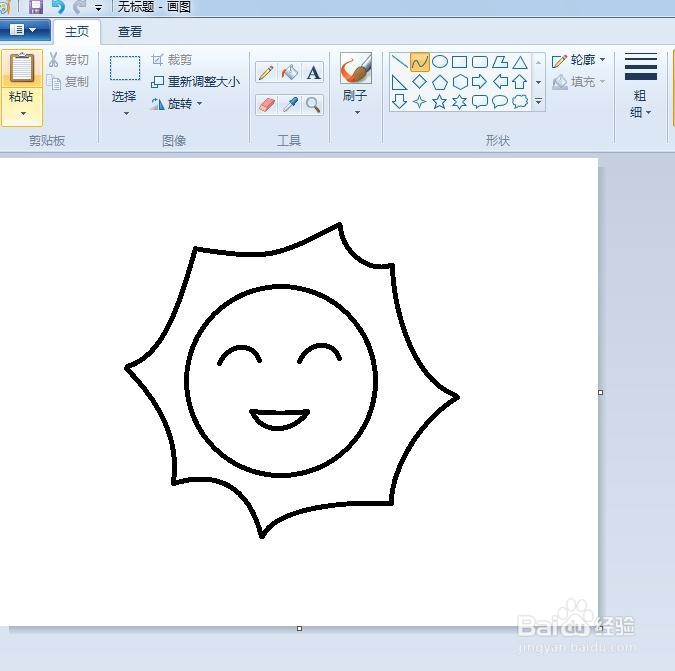Select the Fill with color bucket tool

(x=290, y=72)
